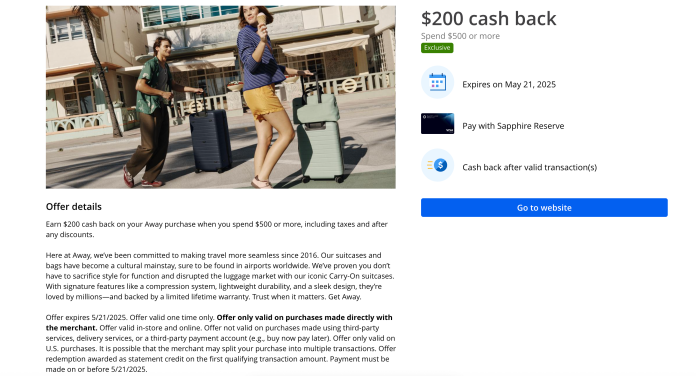Screen dimensions: 696x376
Task: Click the green Exclusive badge
Action: pyautogui.click(x=437, y=48)
